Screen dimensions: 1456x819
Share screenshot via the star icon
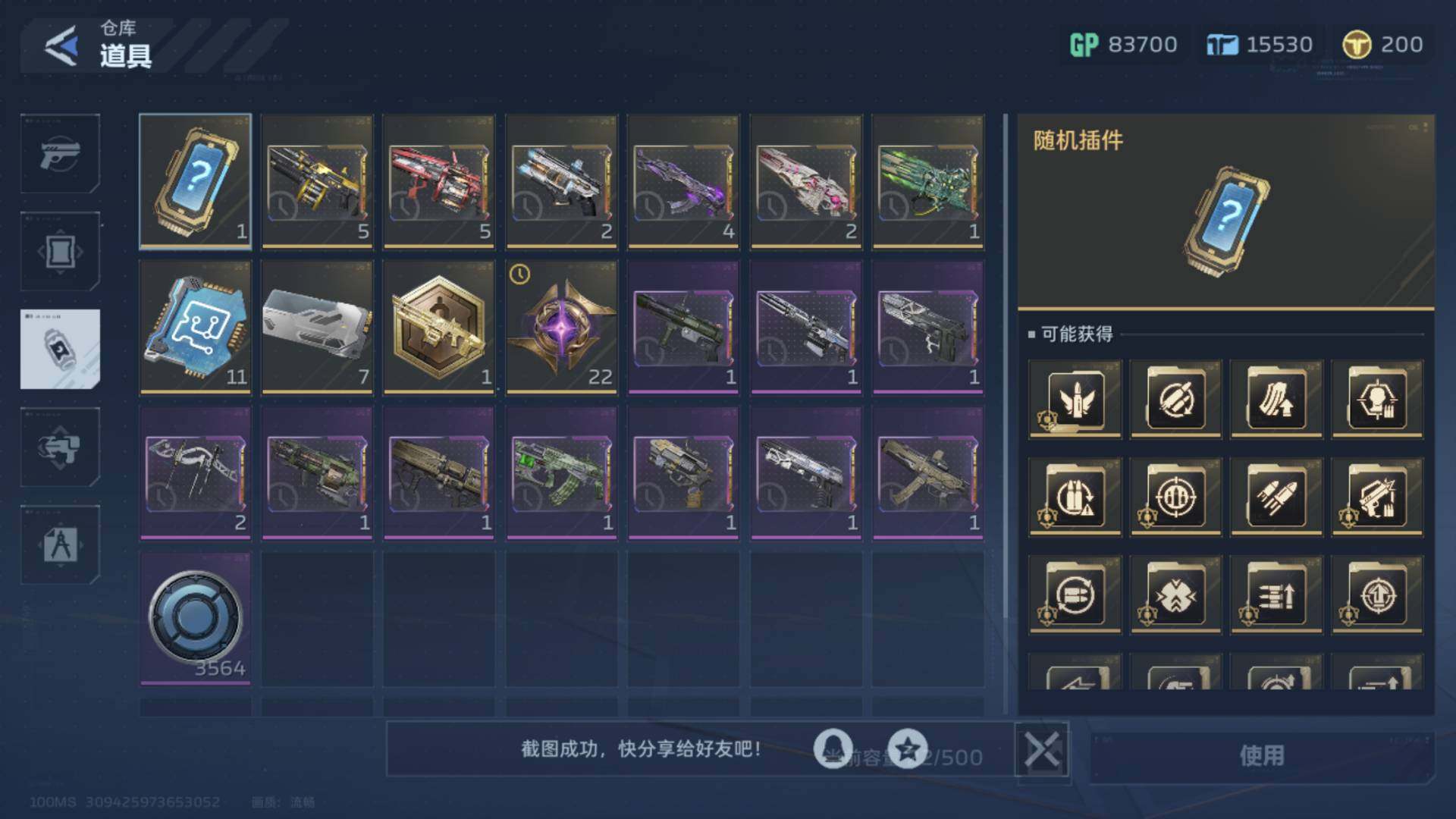click(x=908, y=749)
